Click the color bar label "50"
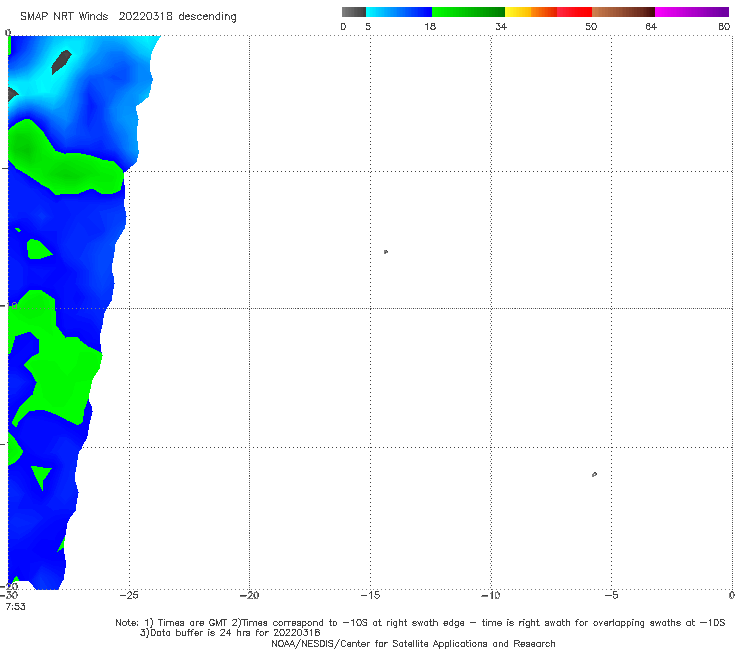This screenshot has width=740, height=650. (x=591, y=26)
